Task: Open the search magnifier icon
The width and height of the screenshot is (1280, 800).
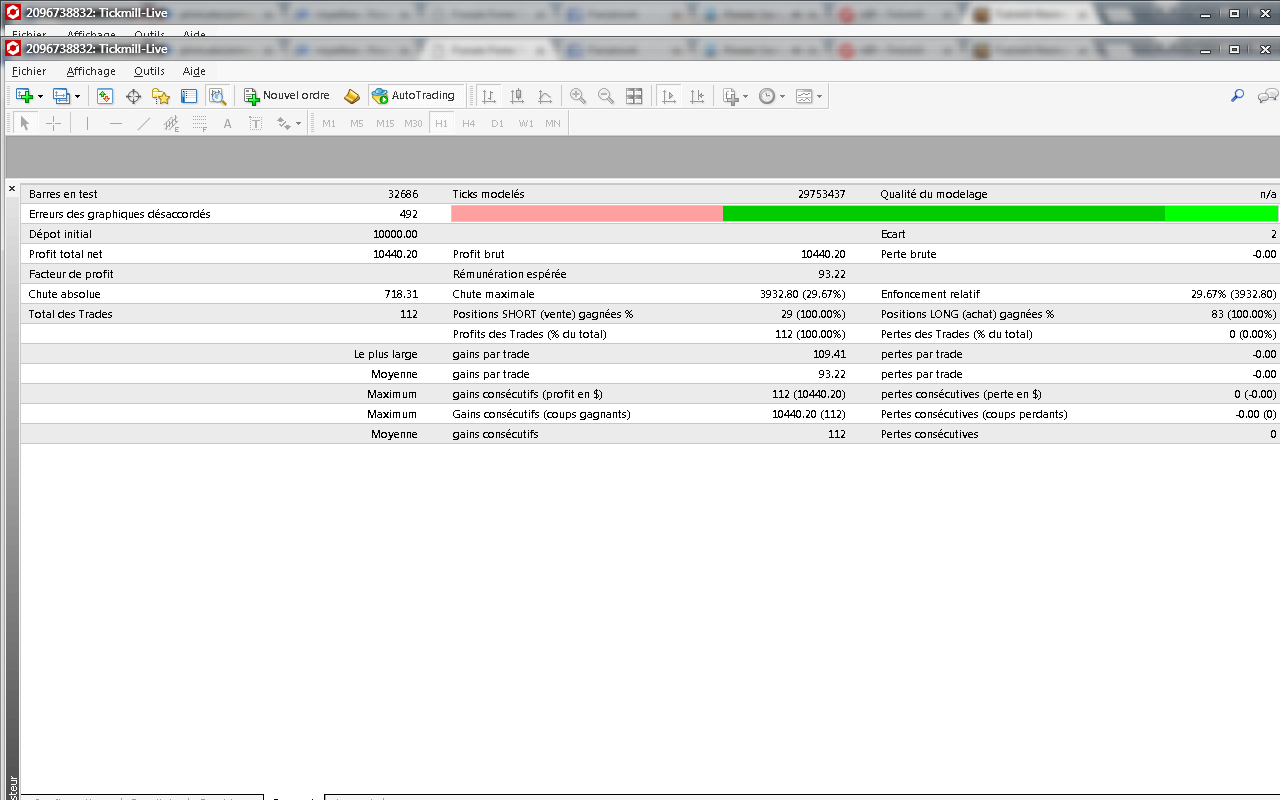Action: (x=1237, y=96)
